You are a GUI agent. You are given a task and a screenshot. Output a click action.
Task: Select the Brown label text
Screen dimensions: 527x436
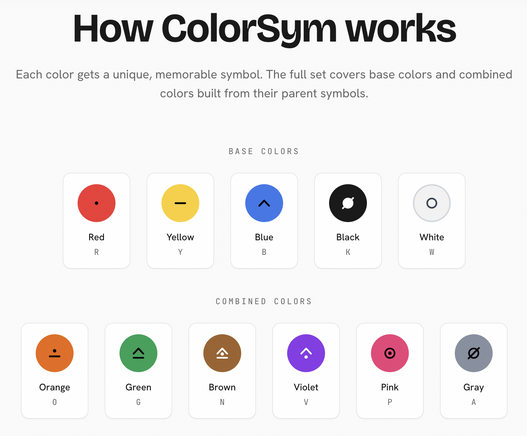pyautogui.click(x=222, y=387)
